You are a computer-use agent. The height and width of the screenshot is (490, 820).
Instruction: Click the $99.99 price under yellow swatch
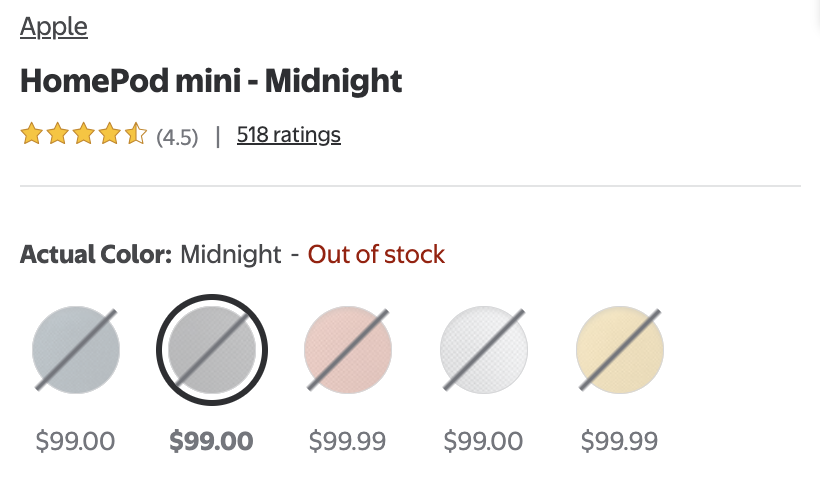[x=620, y=441]
